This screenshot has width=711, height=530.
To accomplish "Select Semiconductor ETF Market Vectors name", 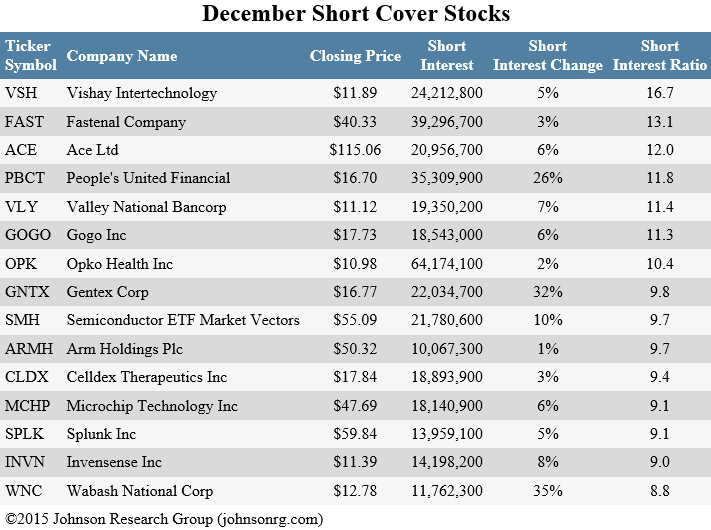I will click(183, 320).
